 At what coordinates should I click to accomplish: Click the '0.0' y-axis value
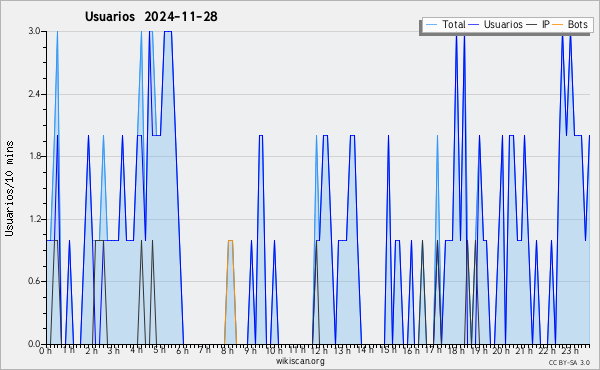click(34, 344)
